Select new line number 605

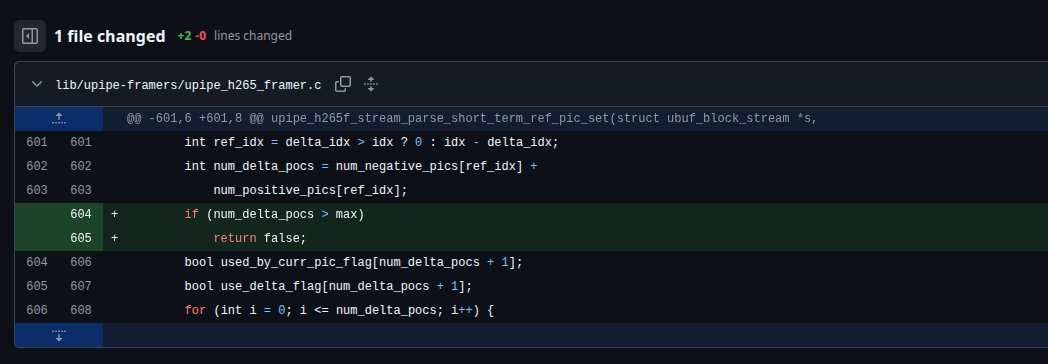(x=80, y=238)
